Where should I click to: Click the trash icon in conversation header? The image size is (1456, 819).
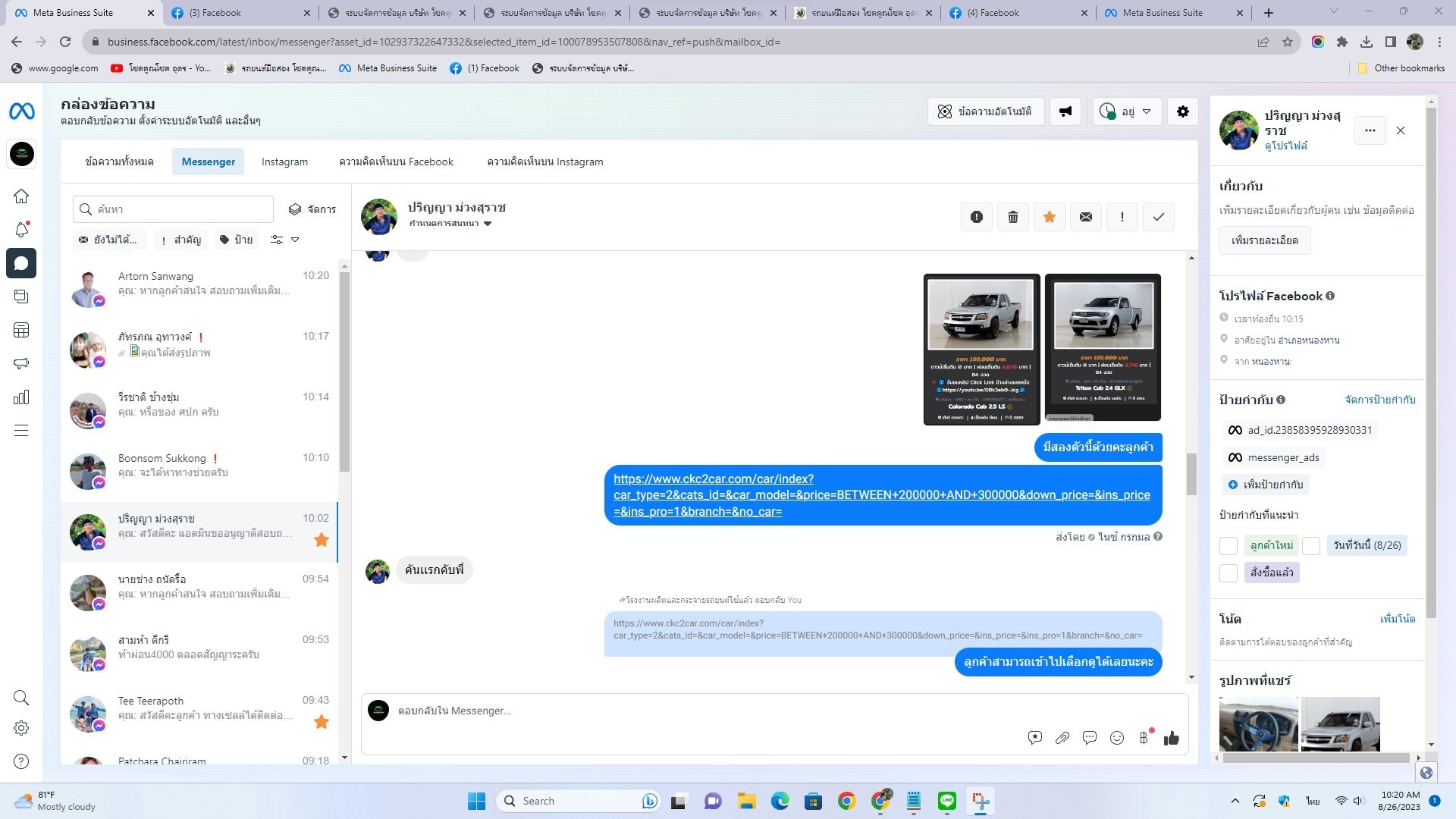(1012, 217)
